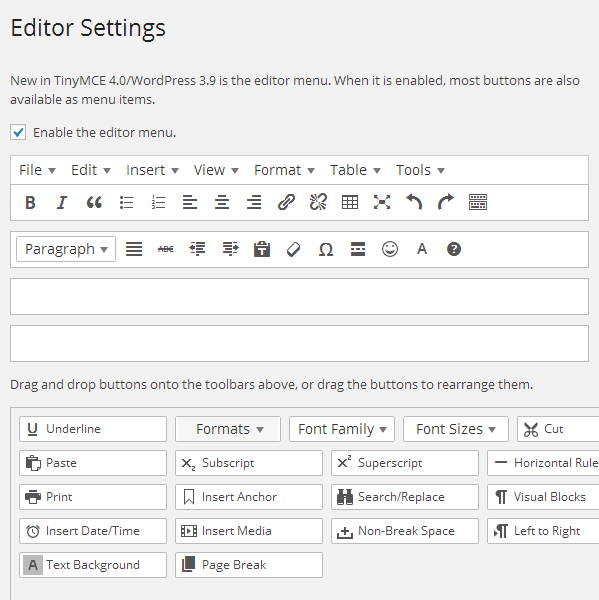This screenshot has height=600, width=599.
Task: Click the Insert link icon
Action: point(286,202)
